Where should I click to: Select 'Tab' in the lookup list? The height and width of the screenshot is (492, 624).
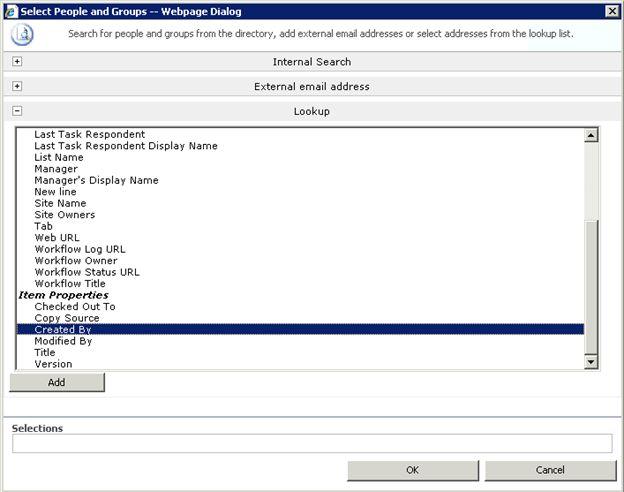click(300, 226)
